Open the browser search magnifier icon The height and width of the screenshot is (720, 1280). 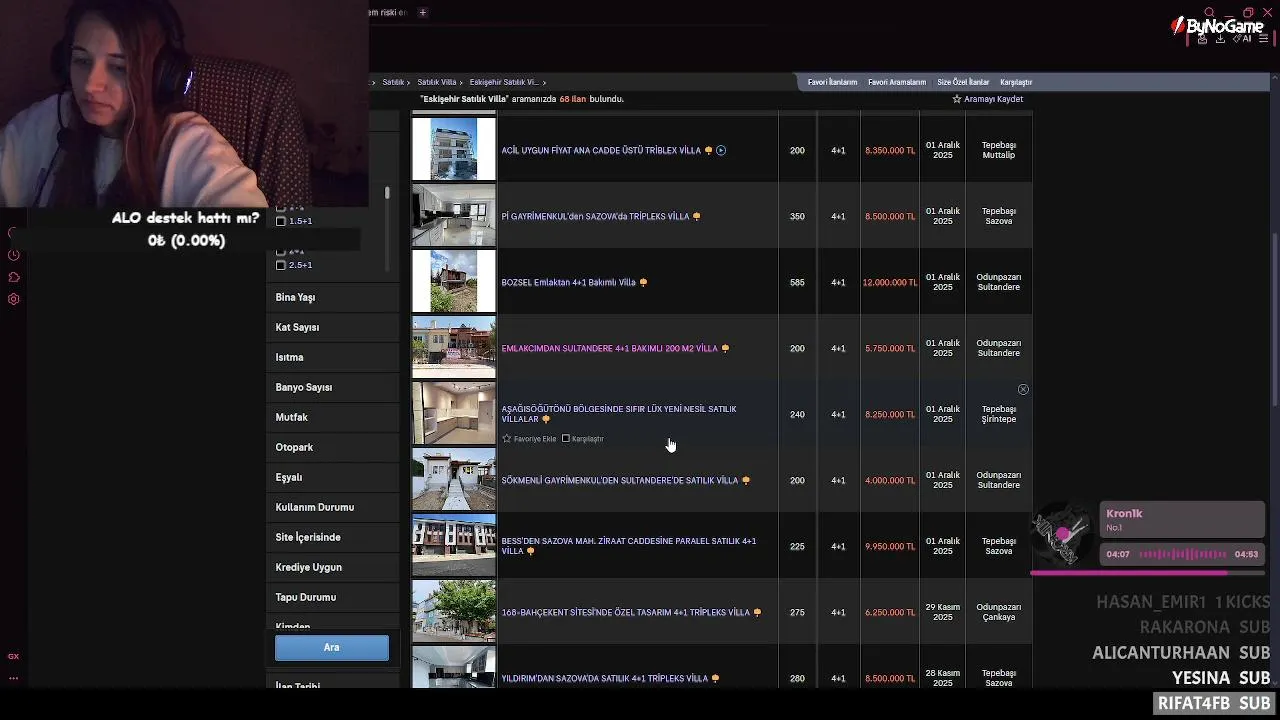(x=1209, y=12)
